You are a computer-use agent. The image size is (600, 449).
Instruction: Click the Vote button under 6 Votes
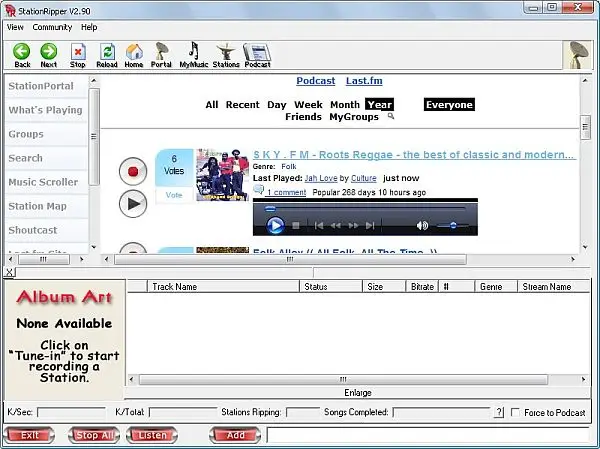pyautogui.click(x=174, y=195)
